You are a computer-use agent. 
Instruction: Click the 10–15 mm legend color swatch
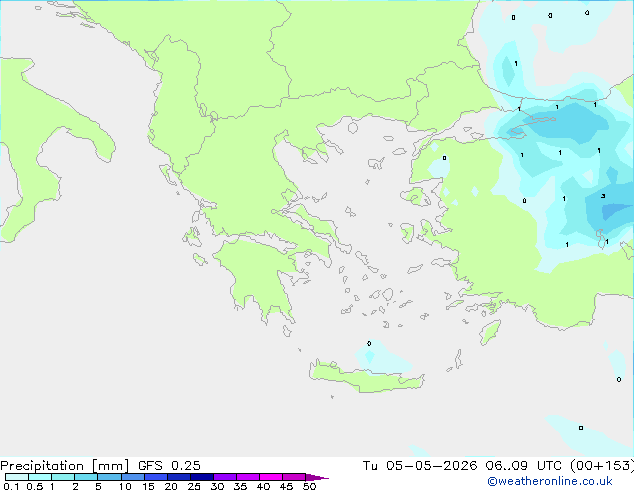tap(132, 477)
